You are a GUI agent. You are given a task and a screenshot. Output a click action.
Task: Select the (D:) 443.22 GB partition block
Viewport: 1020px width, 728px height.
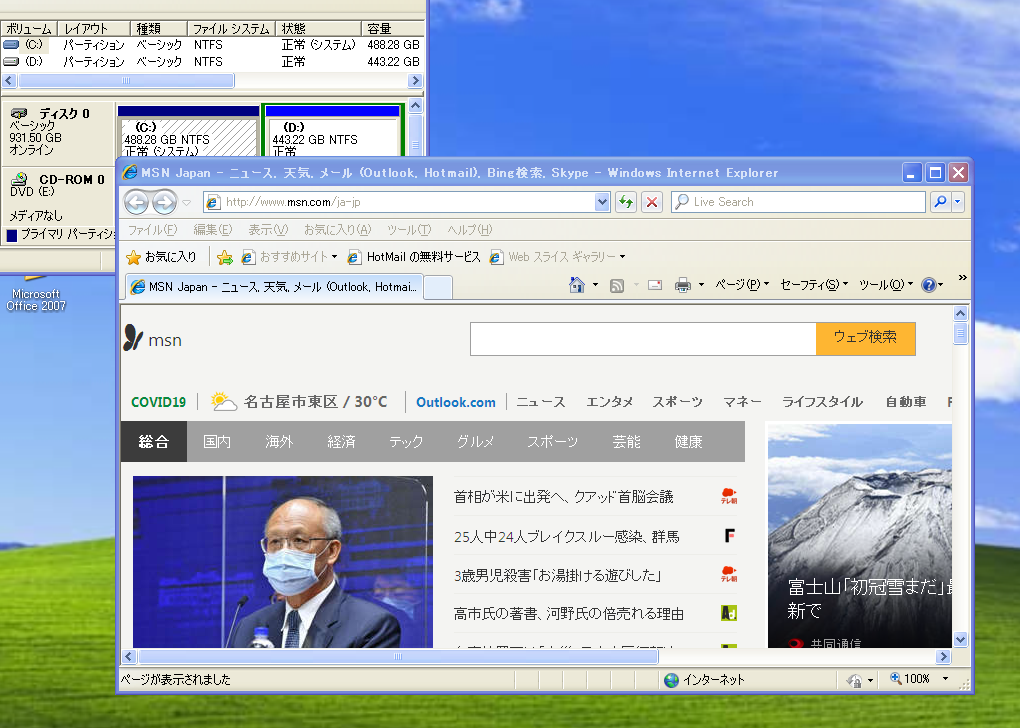[332, 131]
